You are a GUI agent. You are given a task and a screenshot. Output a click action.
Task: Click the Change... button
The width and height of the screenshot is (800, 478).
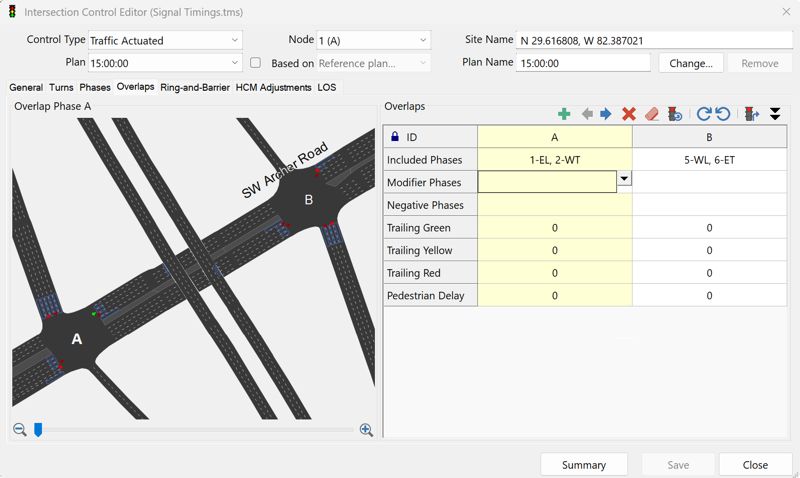pos(691,63)
